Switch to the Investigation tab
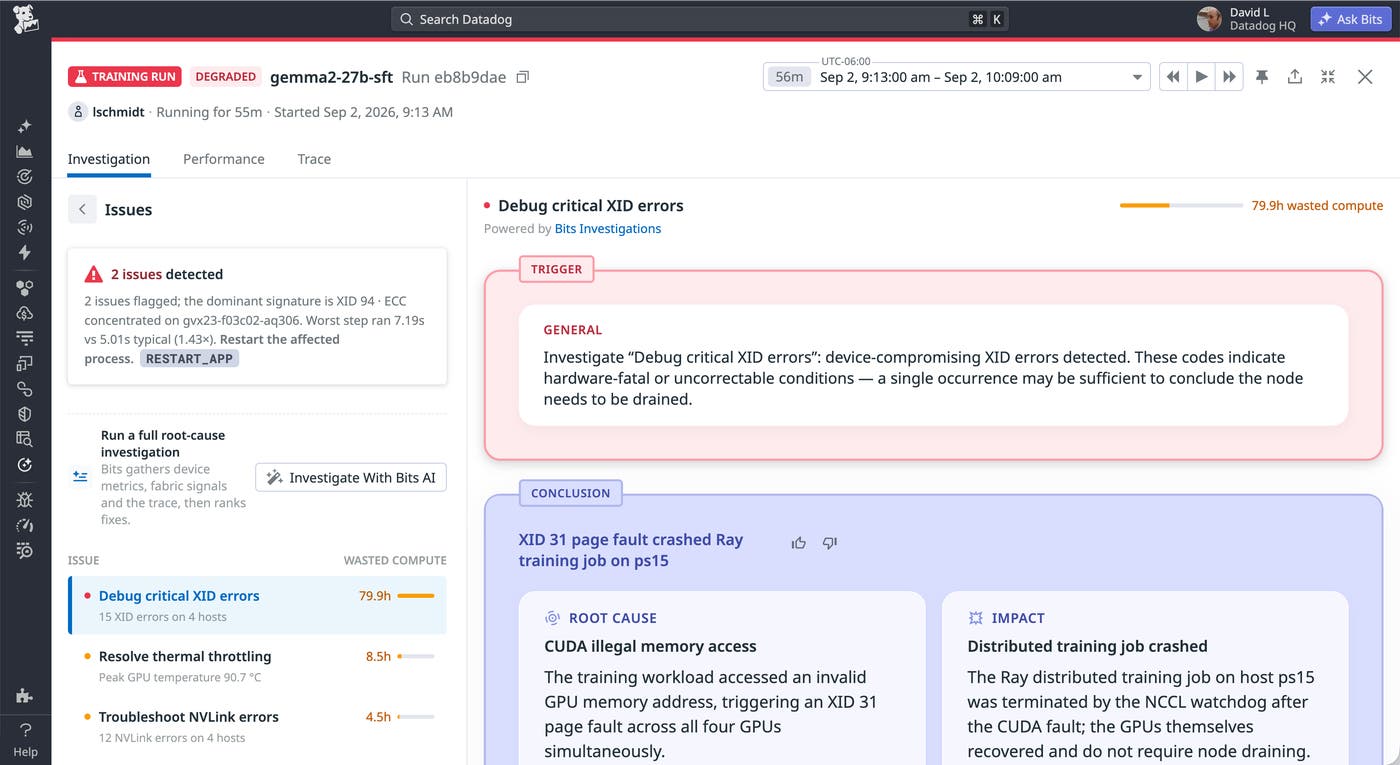Screen dimensions: 1400x765 click(109, 159)
